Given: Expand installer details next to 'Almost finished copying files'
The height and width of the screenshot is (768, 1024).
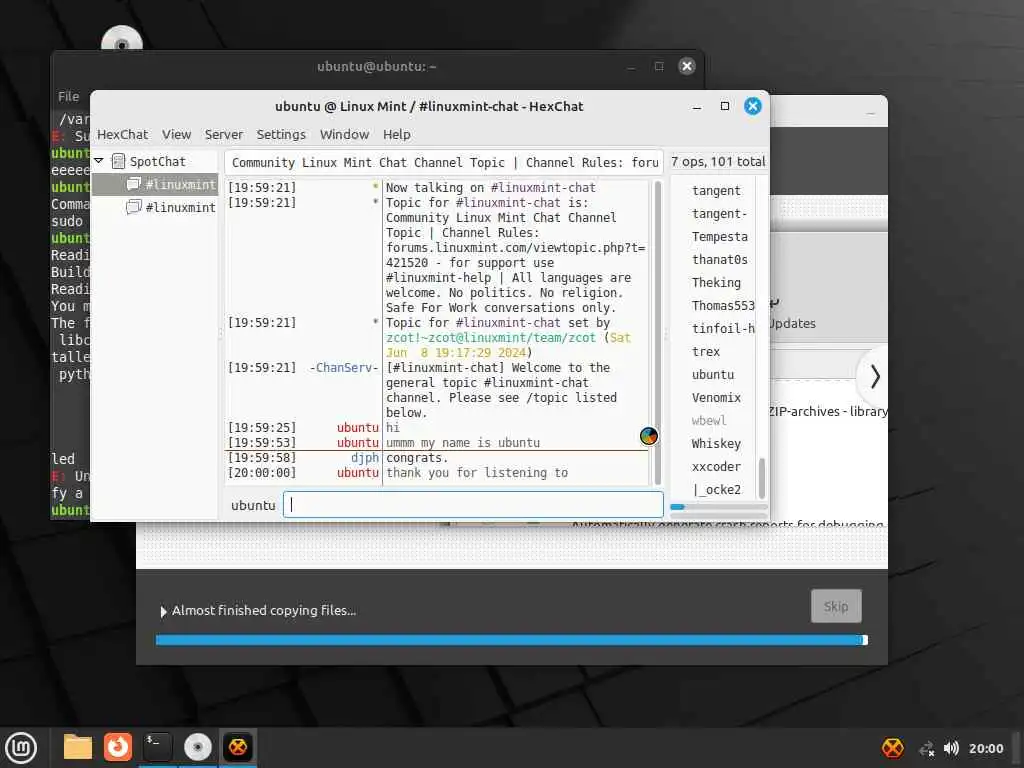Looking at the screenshot, I should [x=163, y=611].
